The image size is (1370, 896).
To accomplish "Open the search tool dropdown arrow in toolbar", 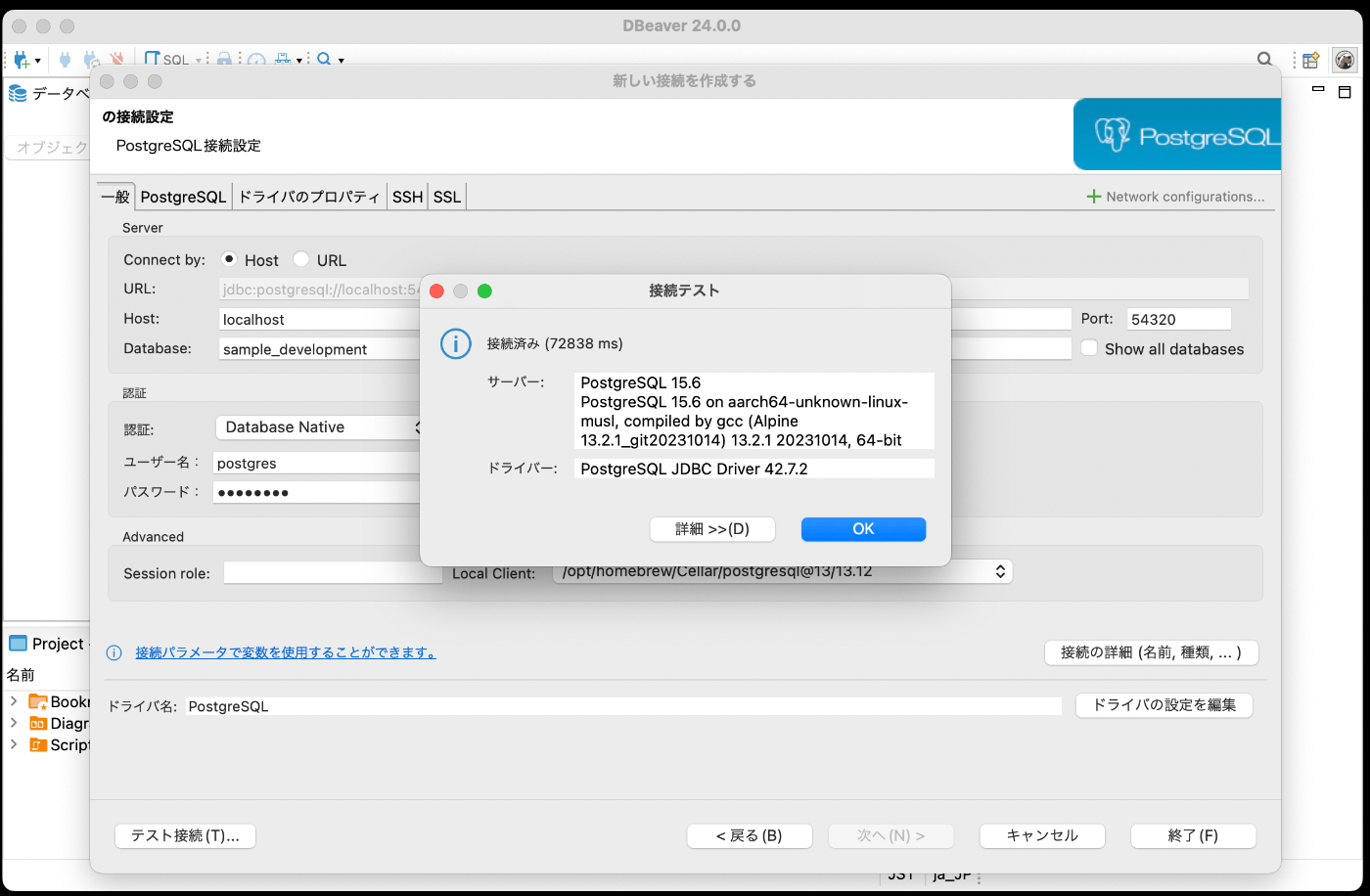I will pos(342,61).
